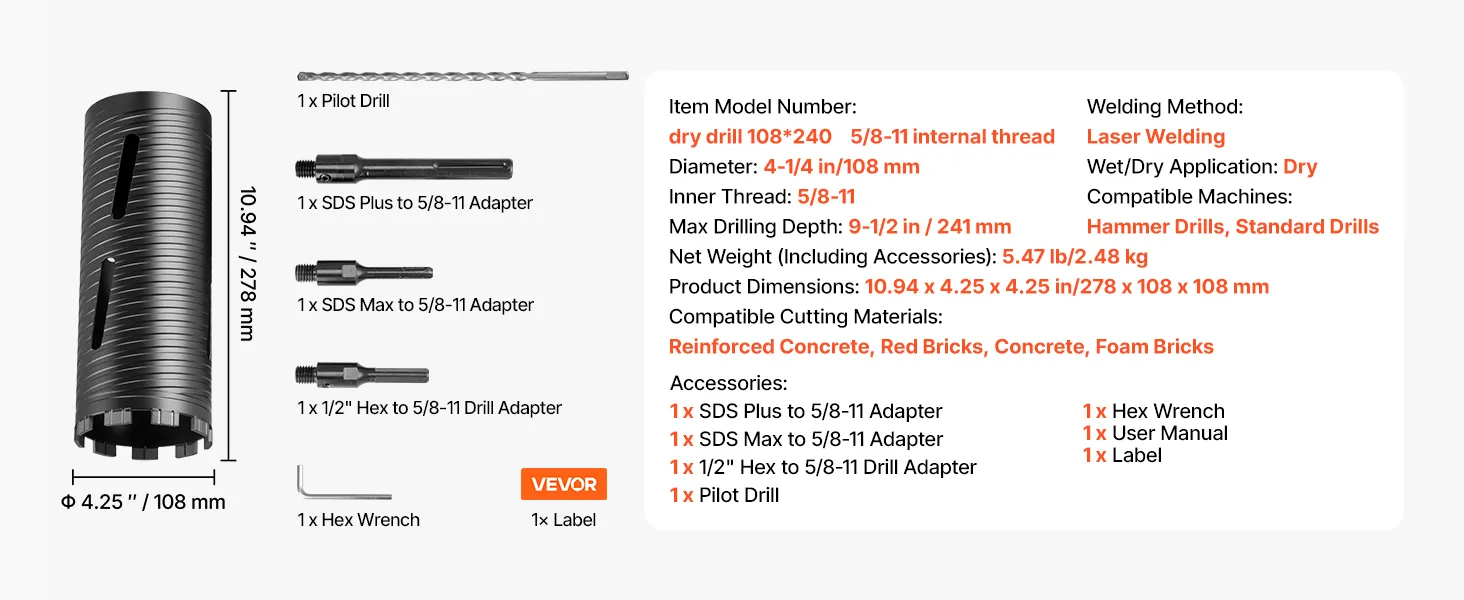Click the black diamond core drill bit image
The height and width of the screenshot is (600, 1464).
click(x=143, y=275)
